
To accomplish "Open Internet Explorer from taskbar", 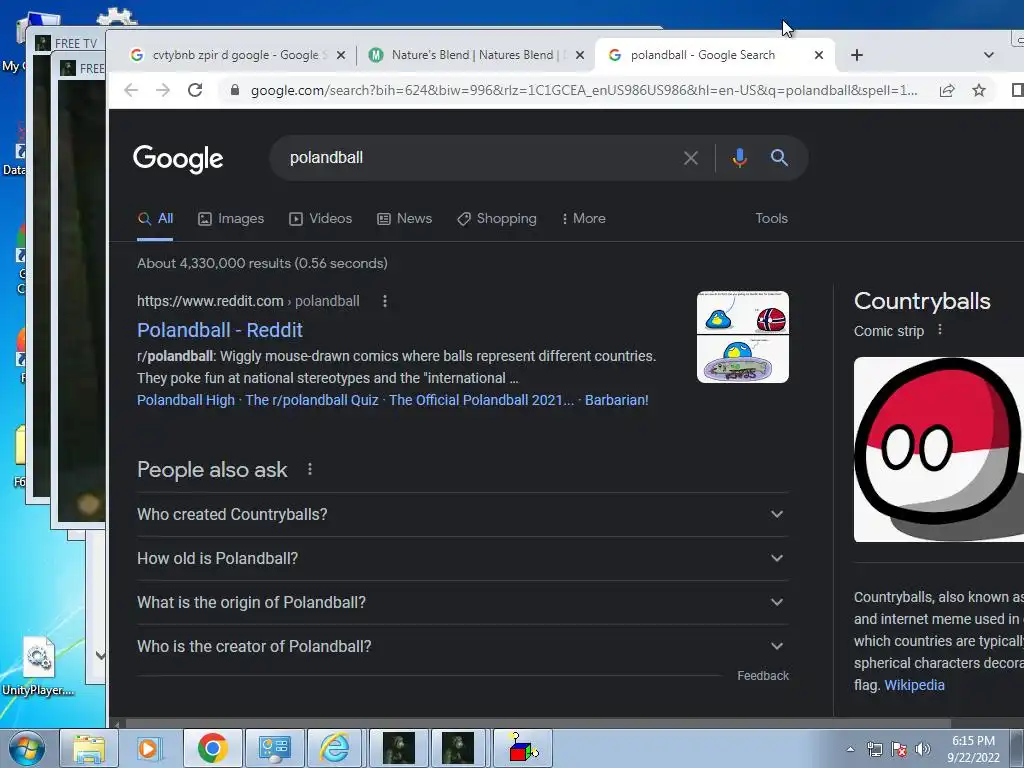I will pos(334,748).
